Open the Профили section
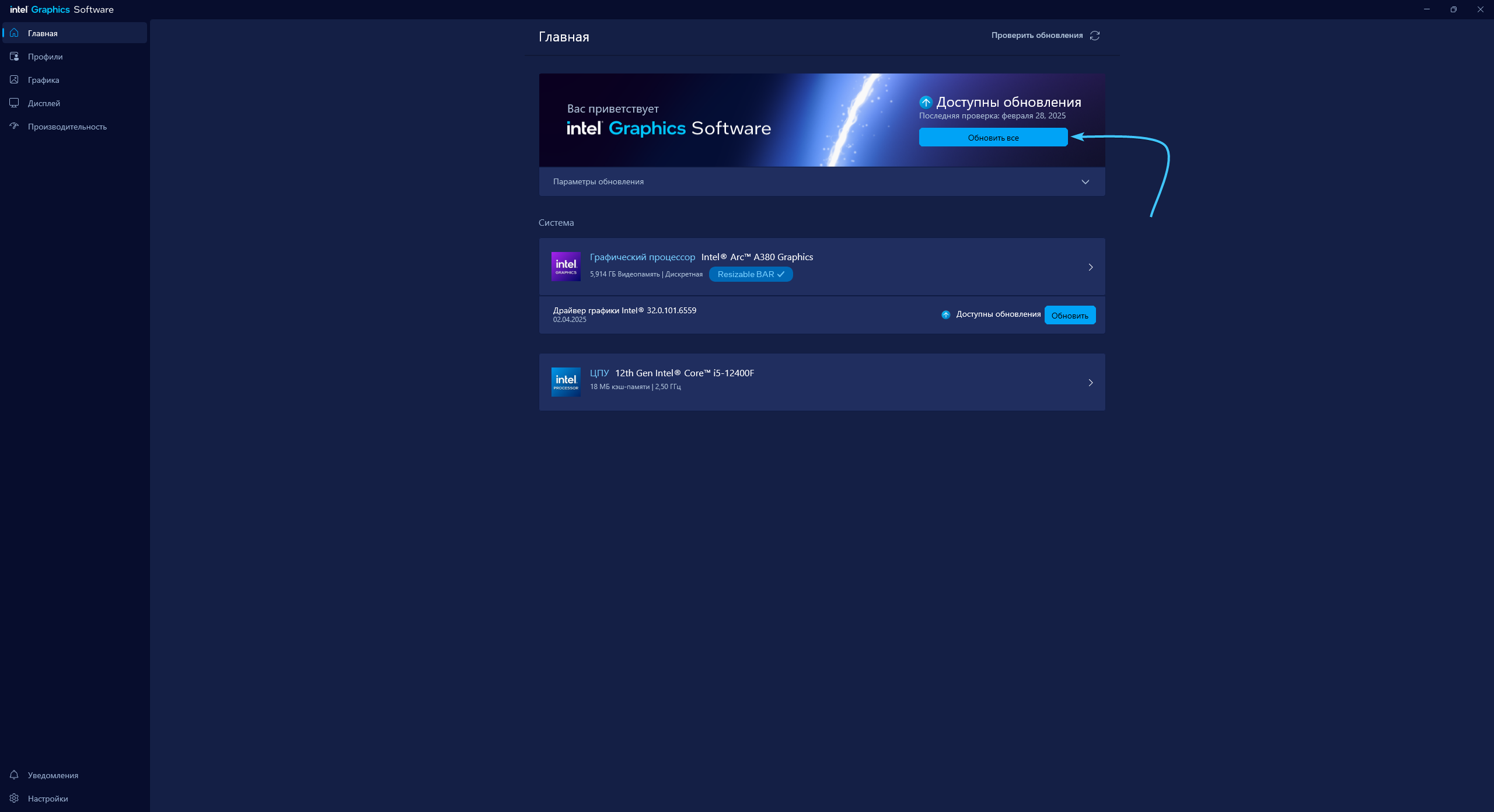The image size is (1494, 812). tap(75, 56)
